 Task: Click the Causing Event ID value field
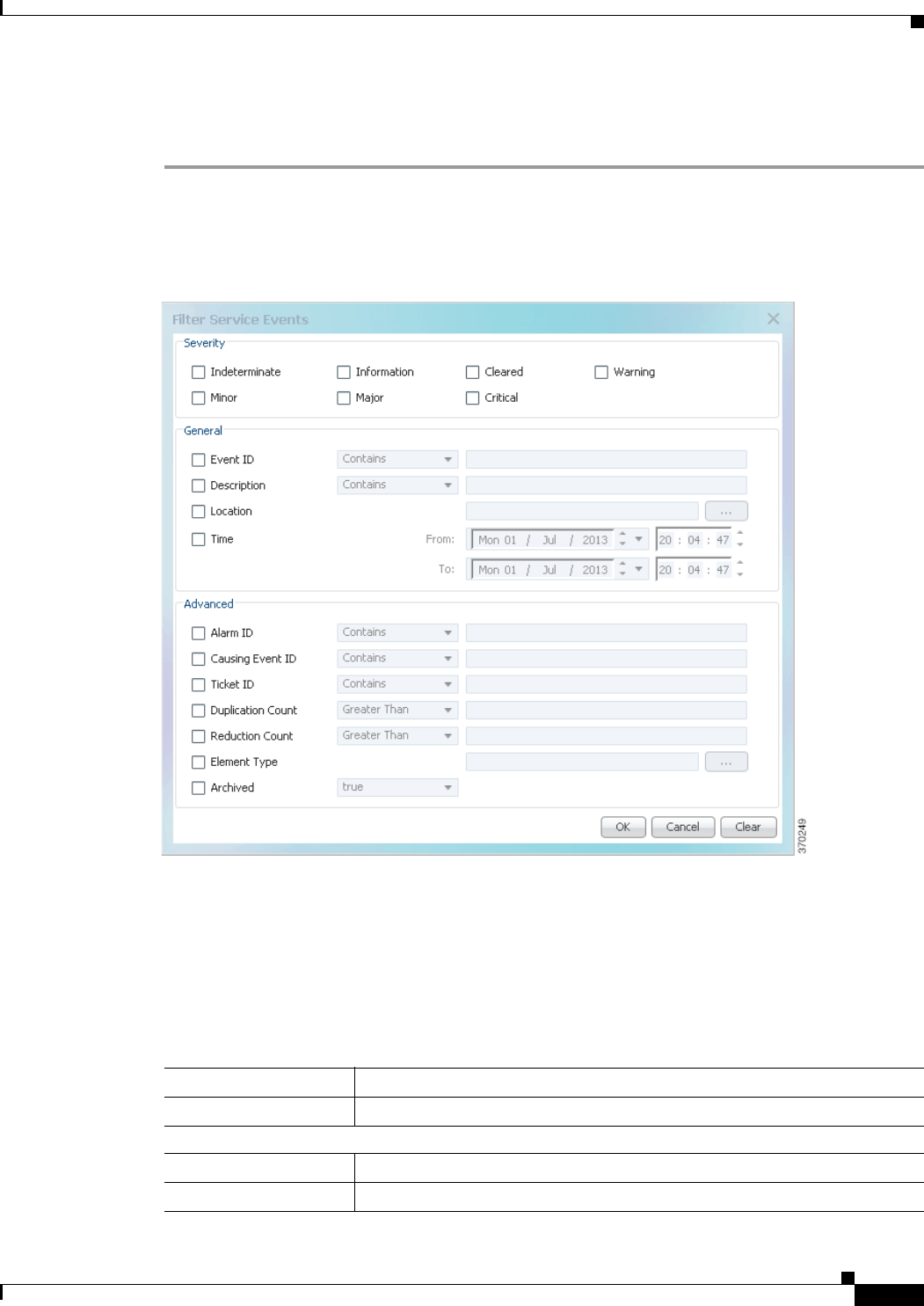(x=607, y=658)
